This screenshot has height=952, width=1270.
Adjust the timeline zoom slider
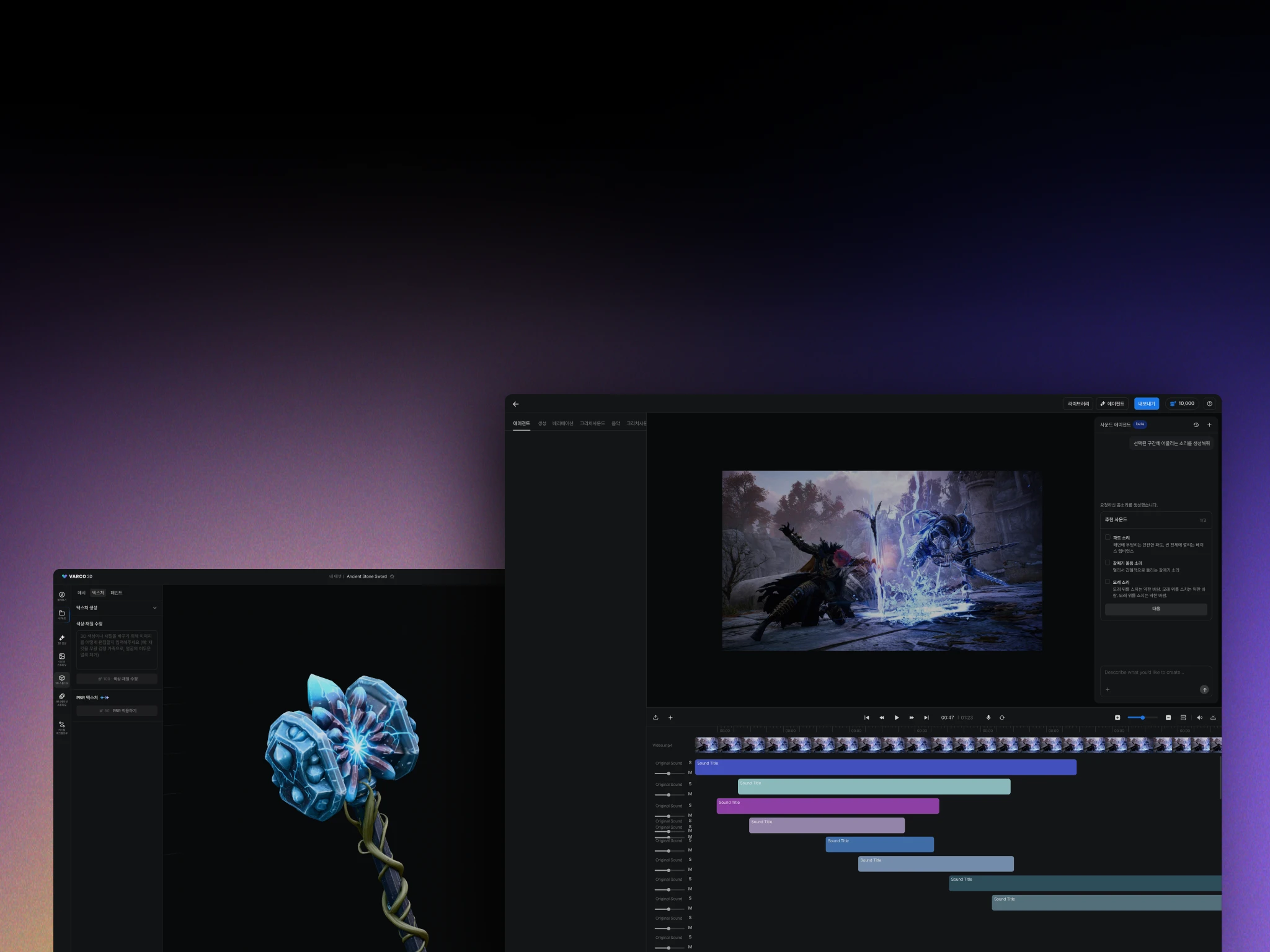[x=1142, y=718]
